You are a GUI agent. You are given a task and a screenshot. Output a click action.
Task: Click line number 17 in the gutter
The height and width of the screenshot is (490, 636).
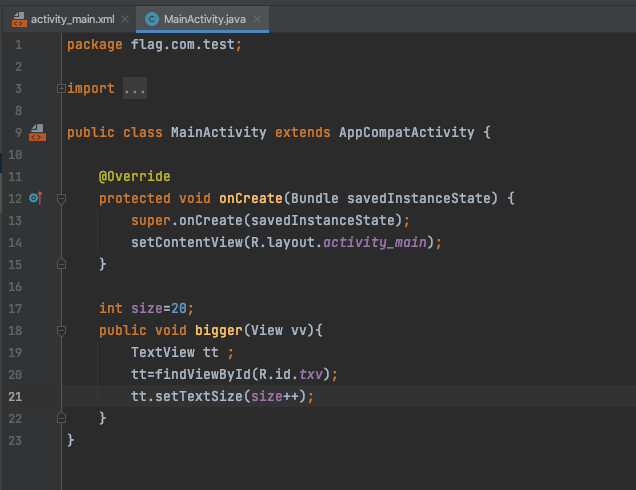14,309
